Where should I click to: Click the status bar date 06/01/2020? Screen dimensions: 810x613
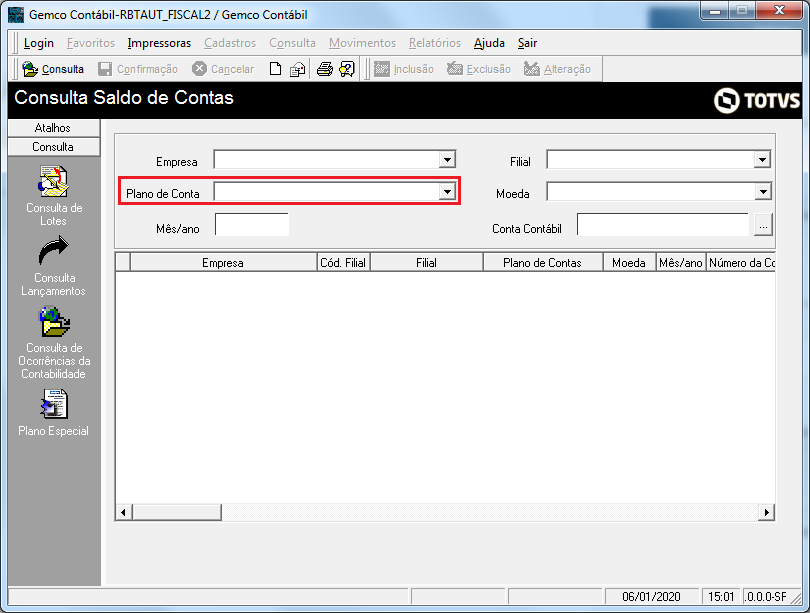(651, 596)
